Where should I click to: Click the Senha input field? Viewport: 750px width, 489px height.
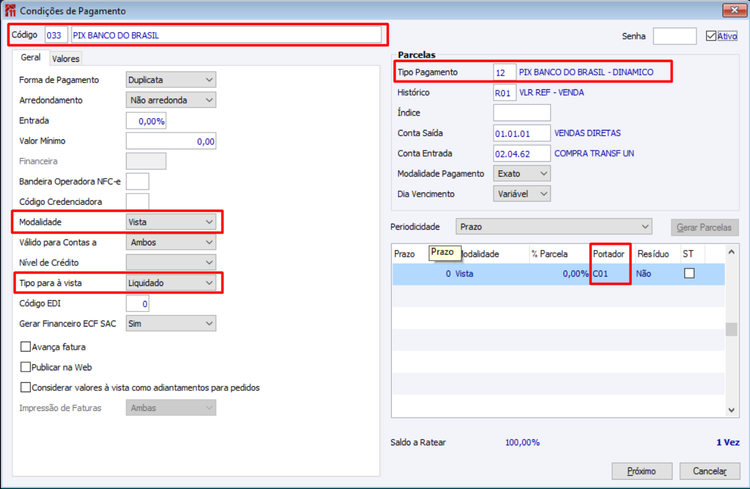pos(674,36)
